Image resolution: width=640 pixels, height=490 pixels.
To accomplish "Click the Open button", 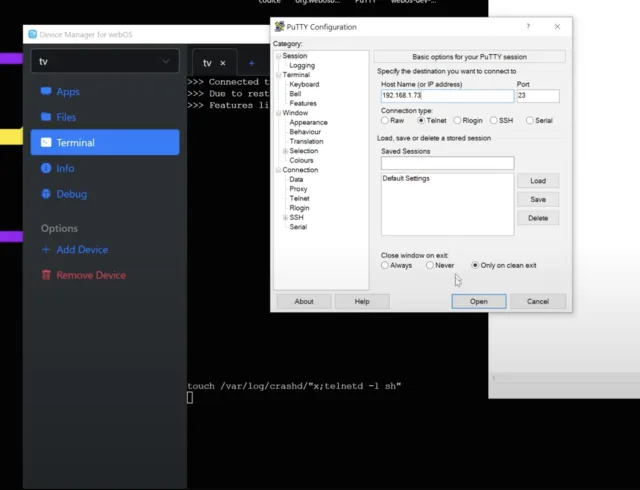I will coord(479,301).
